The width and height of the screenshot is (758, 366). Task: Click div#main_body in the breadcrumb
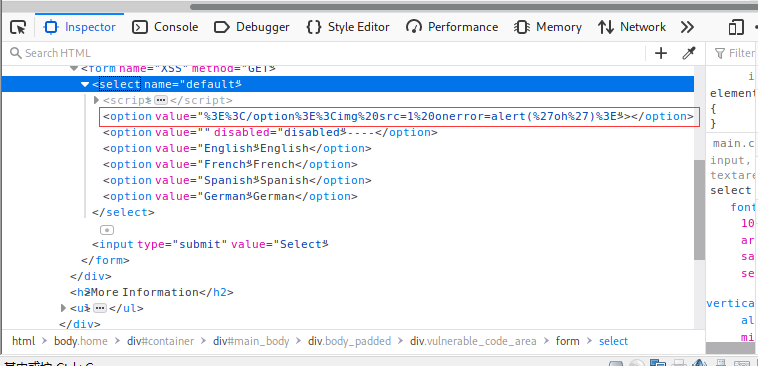251,341
